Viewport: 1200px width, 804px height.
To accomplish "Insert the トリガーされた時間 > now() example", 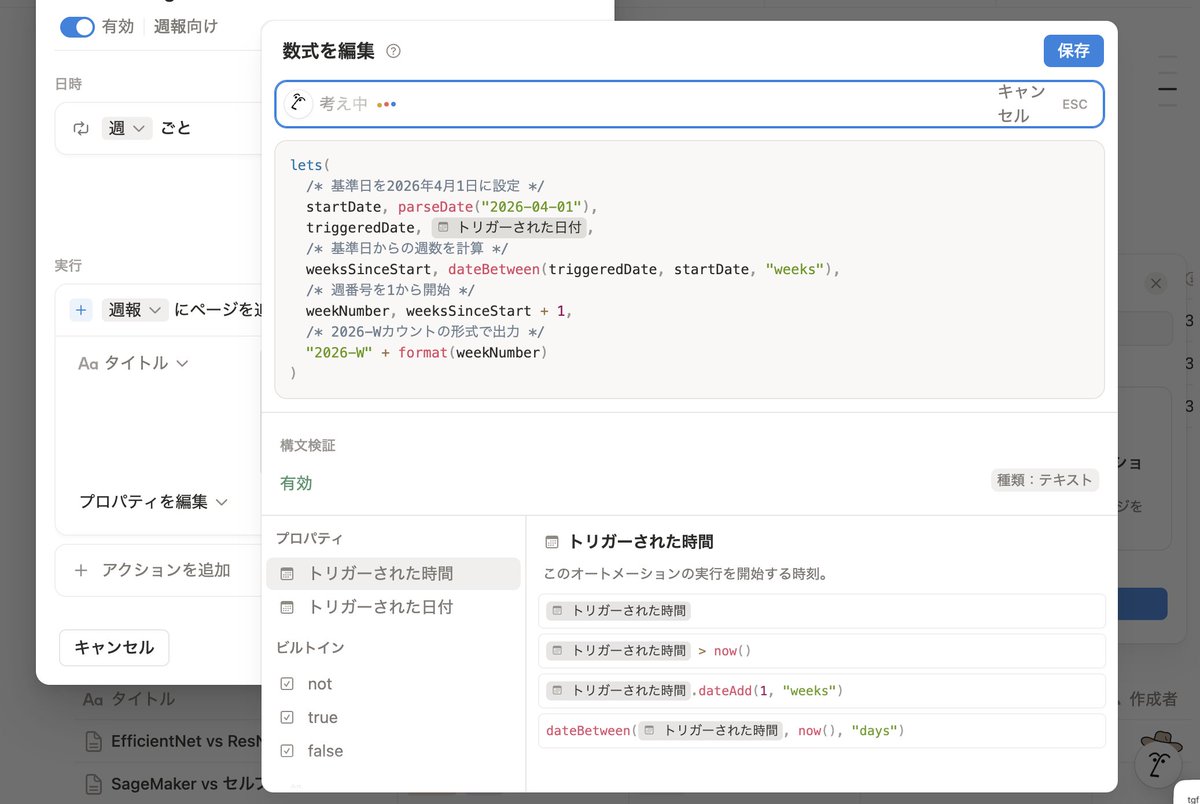I will pyautogui.click(x=821, y=651).
